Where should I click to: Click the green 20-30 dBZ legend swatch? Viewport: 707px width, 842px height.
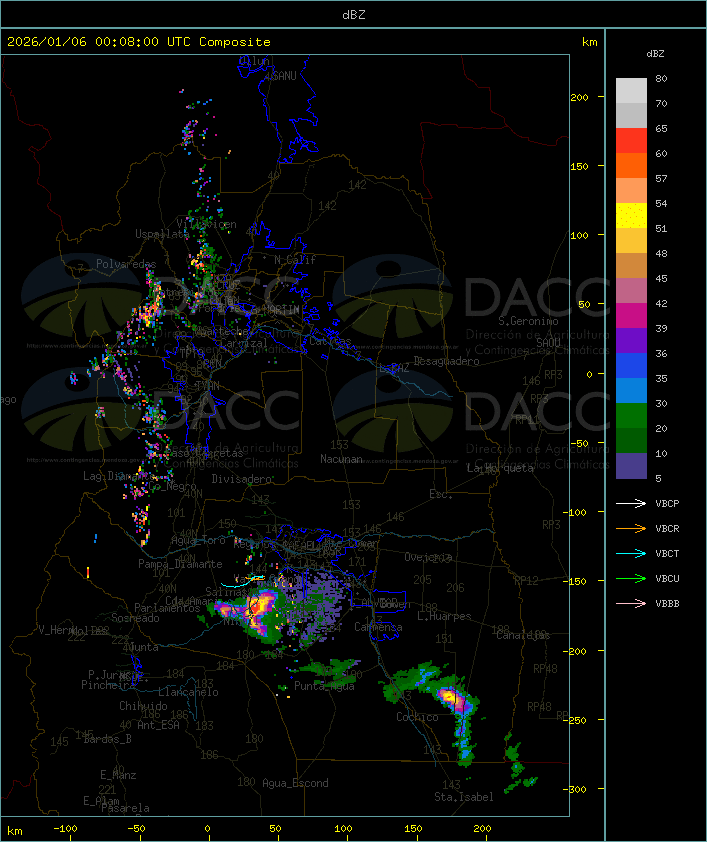631,416
